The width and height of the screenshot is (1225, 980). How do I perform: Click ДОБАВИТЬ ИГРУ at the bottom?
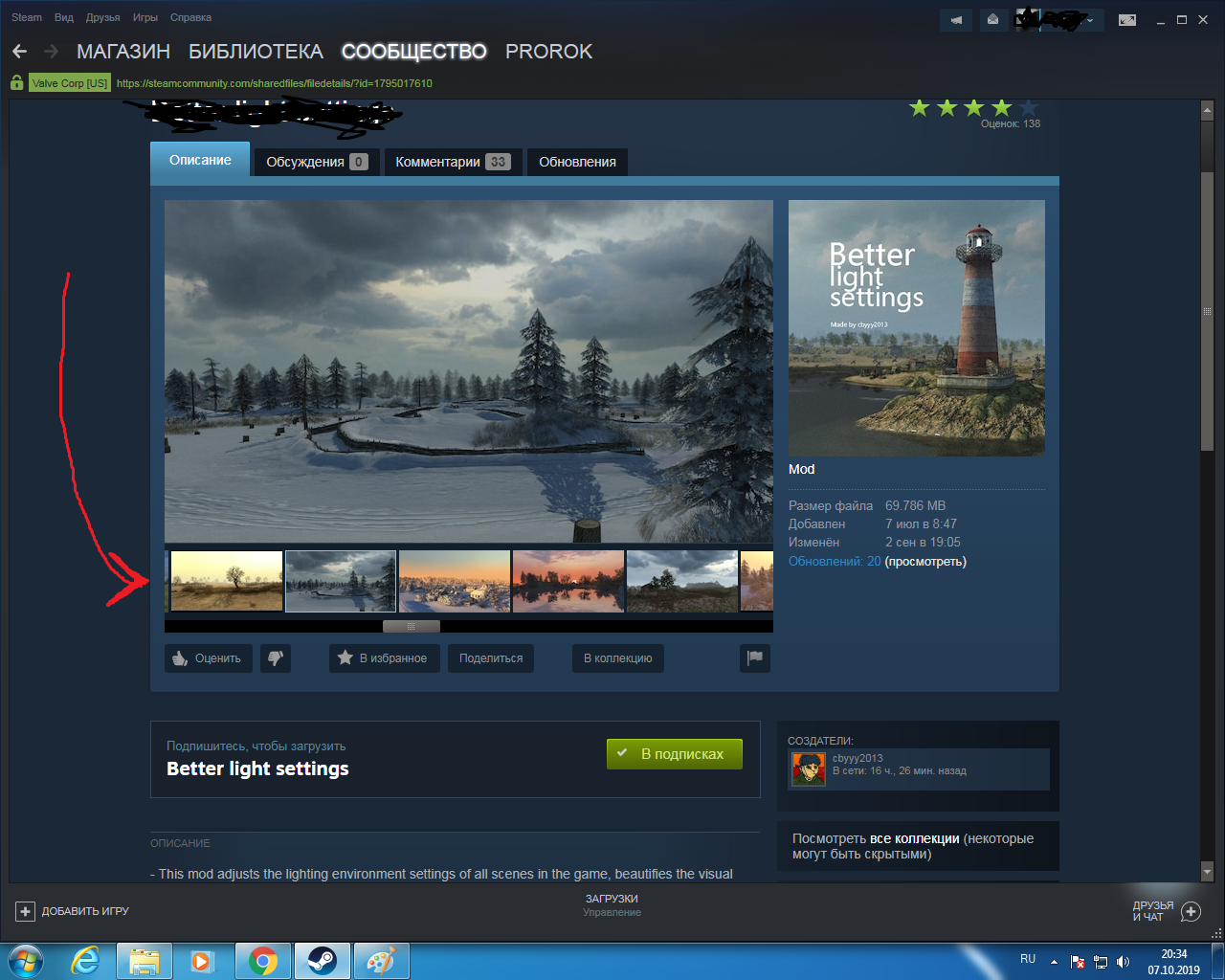tap(85, 911)
